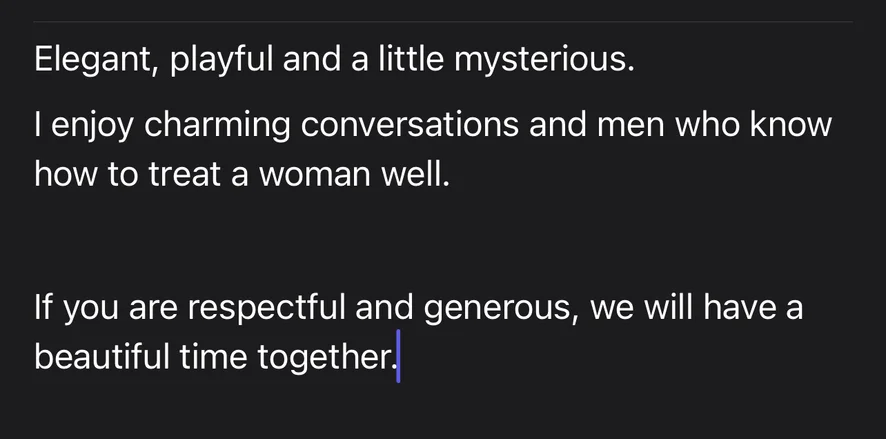Place cursor on the word "playful"

click(220, 60)
